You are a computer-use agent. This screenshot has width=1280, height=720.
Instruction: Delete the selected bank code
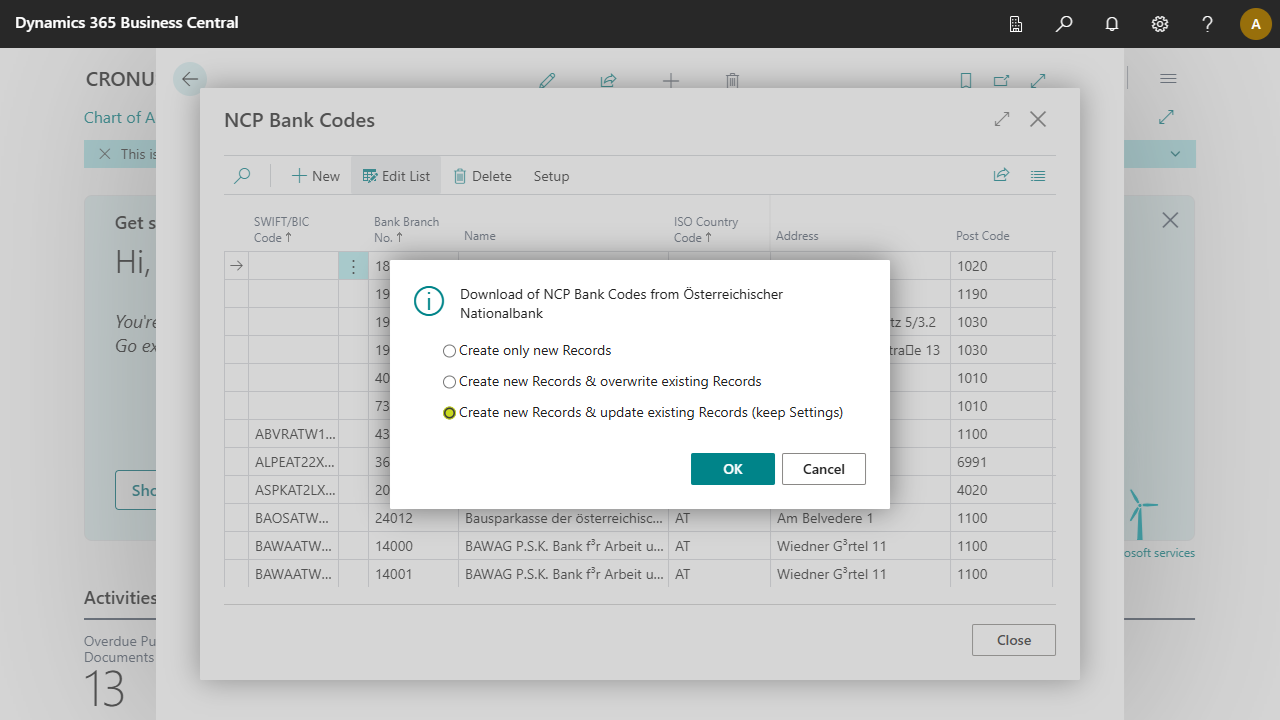click(x=482, y=176)
